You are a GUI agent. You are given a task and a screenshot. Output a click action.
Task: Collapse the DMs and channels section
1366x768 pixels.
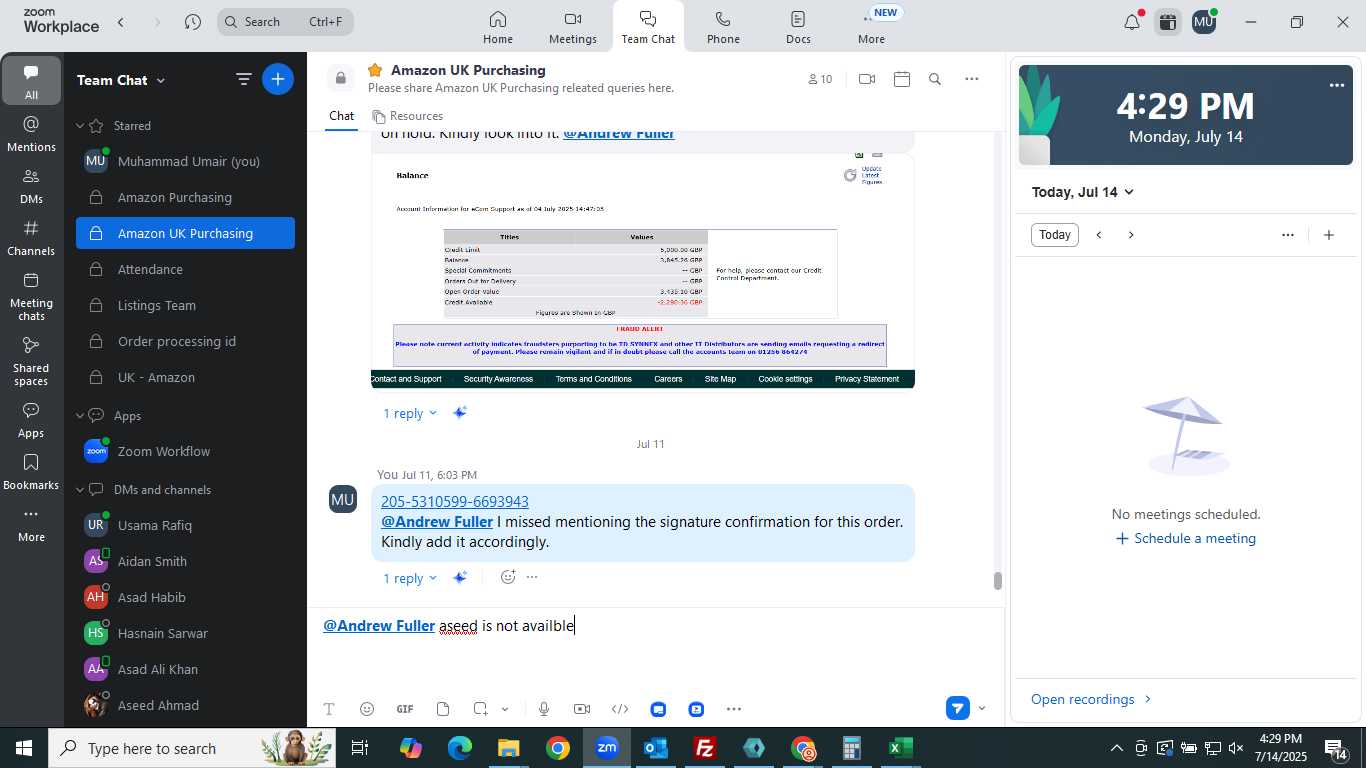[x=80, y=490]
